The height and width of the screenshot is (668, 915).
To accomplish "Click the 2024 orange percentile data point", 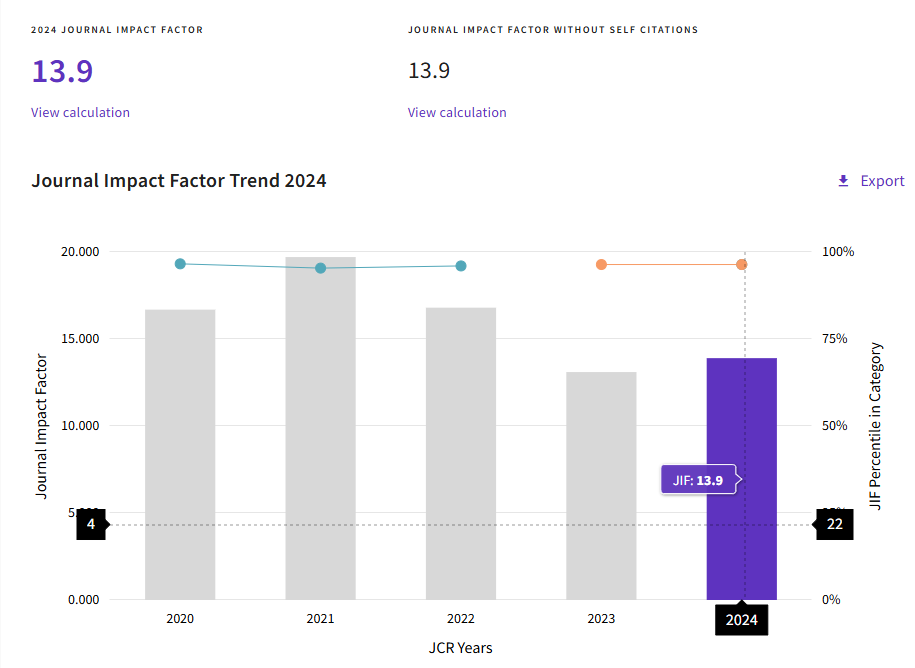I will (x=742, y=265).
